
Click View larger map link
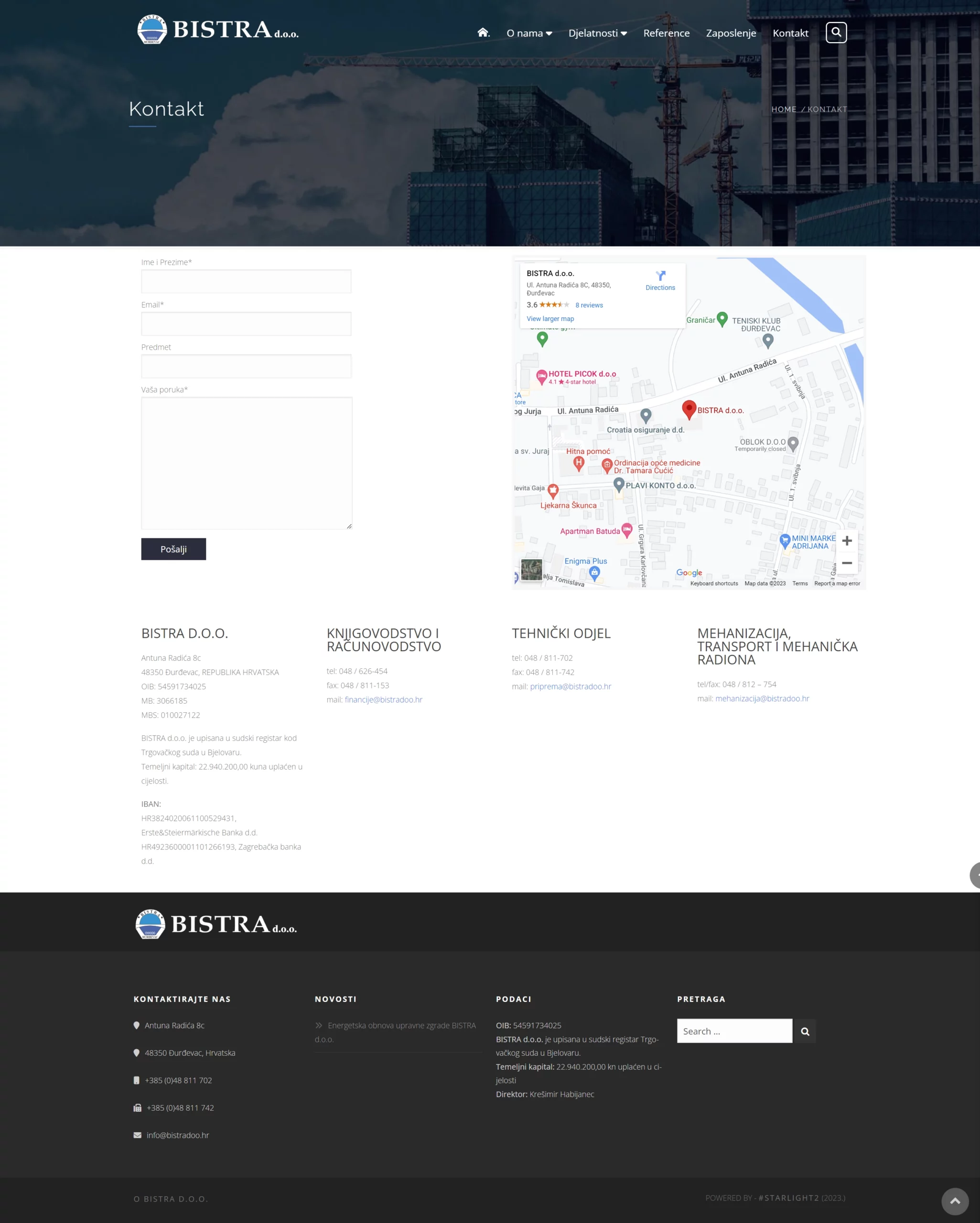(x=550, y=319)
